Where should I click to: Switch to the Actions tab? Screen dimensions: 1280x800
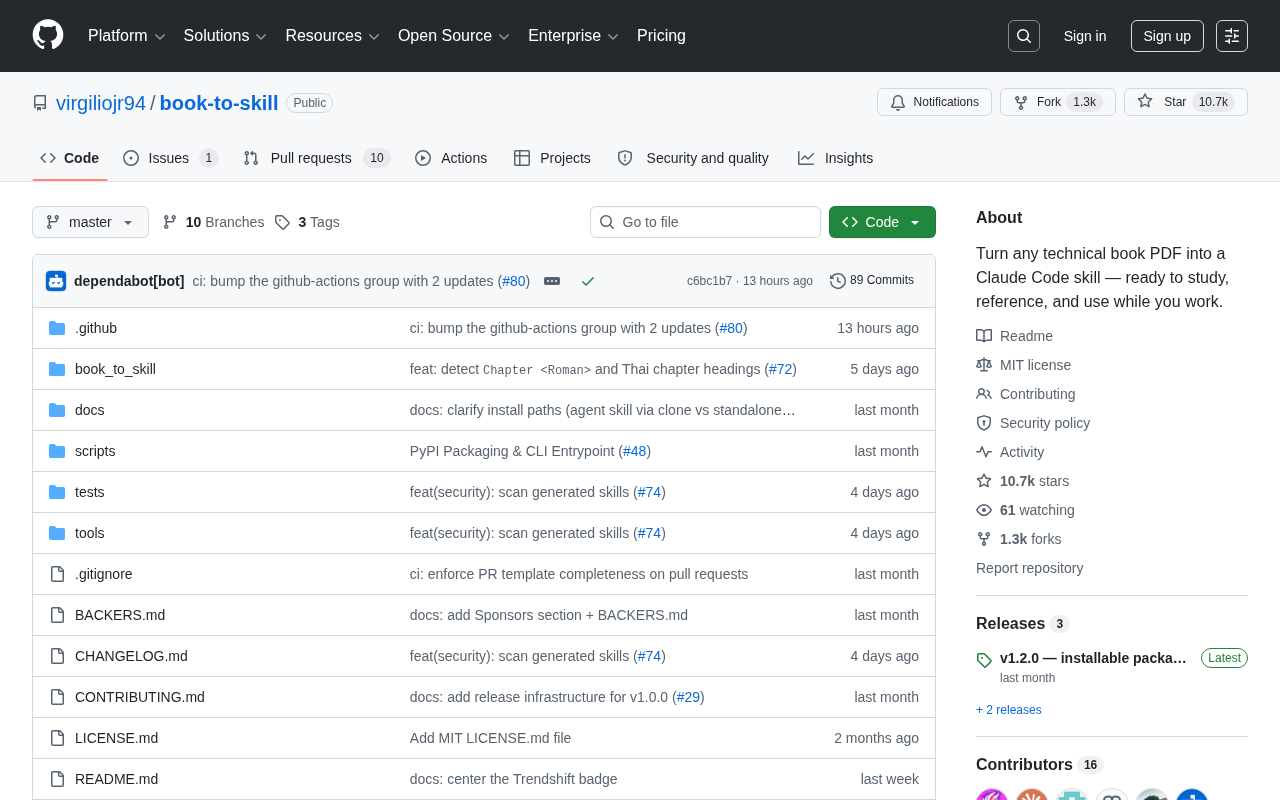[x=451, y=158]
